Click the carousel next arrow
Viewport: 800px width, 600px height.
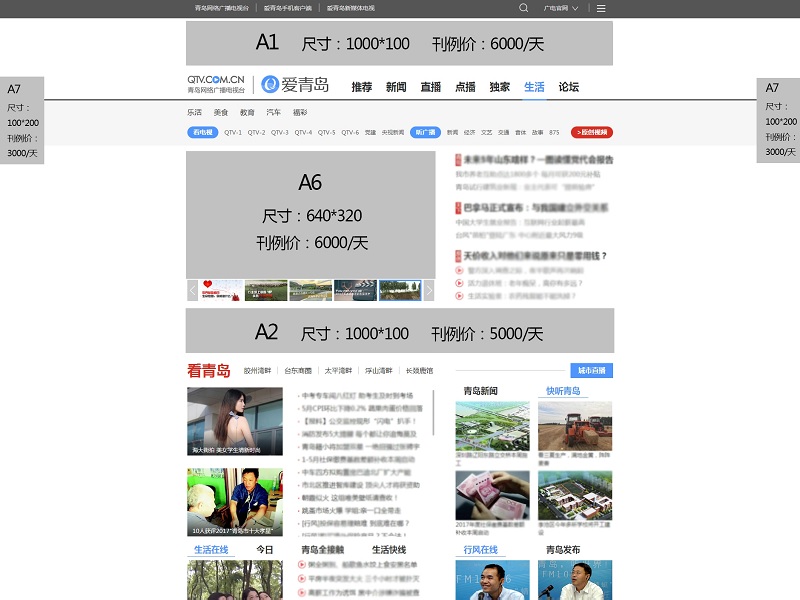pyautogui.click(x=429, y=290)
